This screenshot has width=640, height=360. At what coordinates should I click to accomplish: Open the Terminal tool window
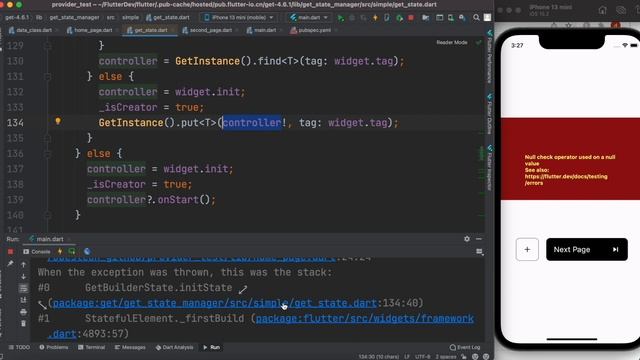click(x=91, y=347)
